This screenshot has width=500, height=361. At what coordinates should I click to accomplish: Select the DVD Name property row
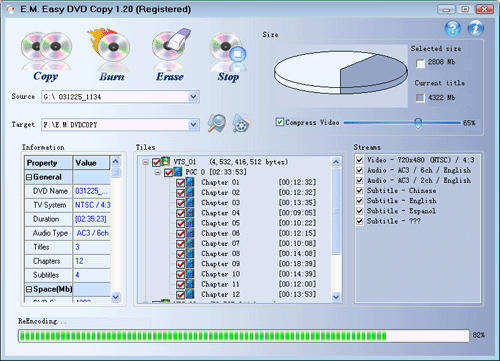68,191
